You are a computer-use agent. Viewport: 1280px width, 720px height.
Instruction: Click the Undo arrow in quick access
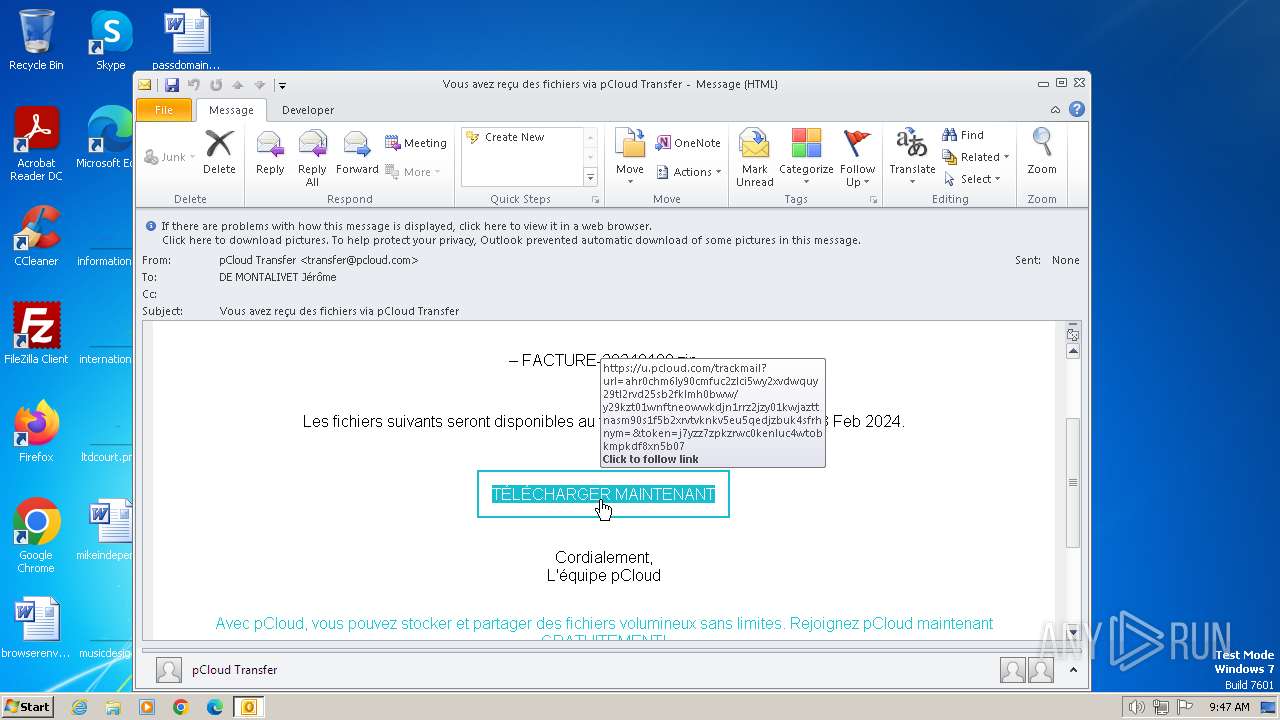(194, 85)
